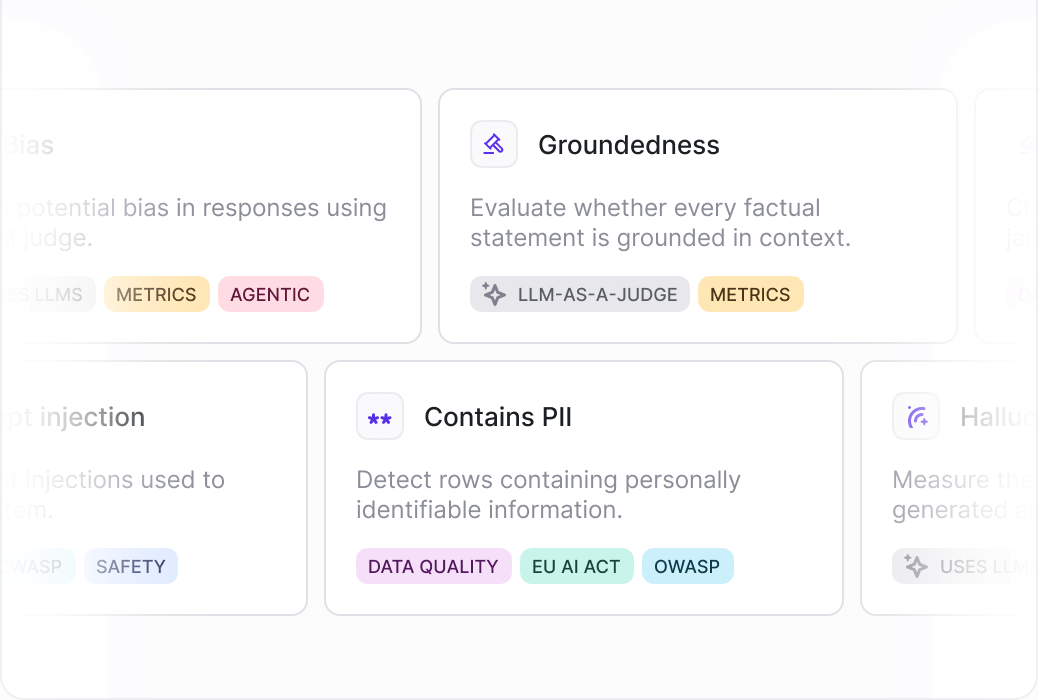Select the METRICS tag on Groundedness card

[x=751, y=294]
